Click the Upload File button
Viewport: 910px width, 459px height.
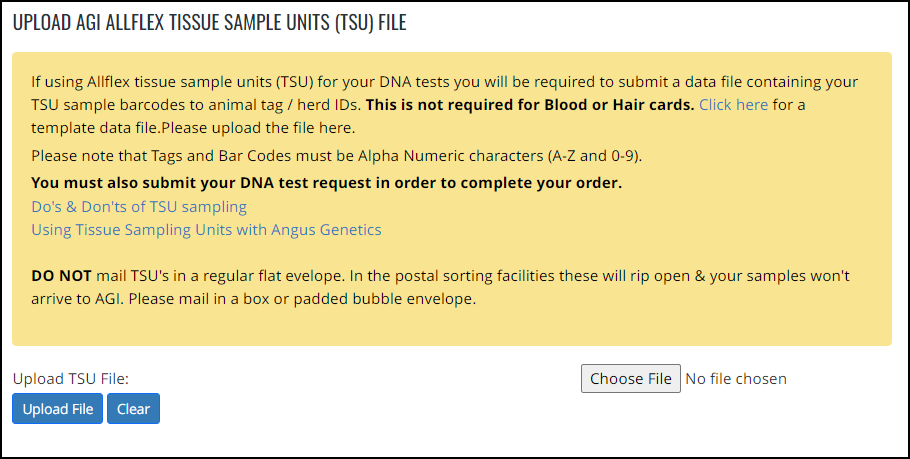[57, 409]
